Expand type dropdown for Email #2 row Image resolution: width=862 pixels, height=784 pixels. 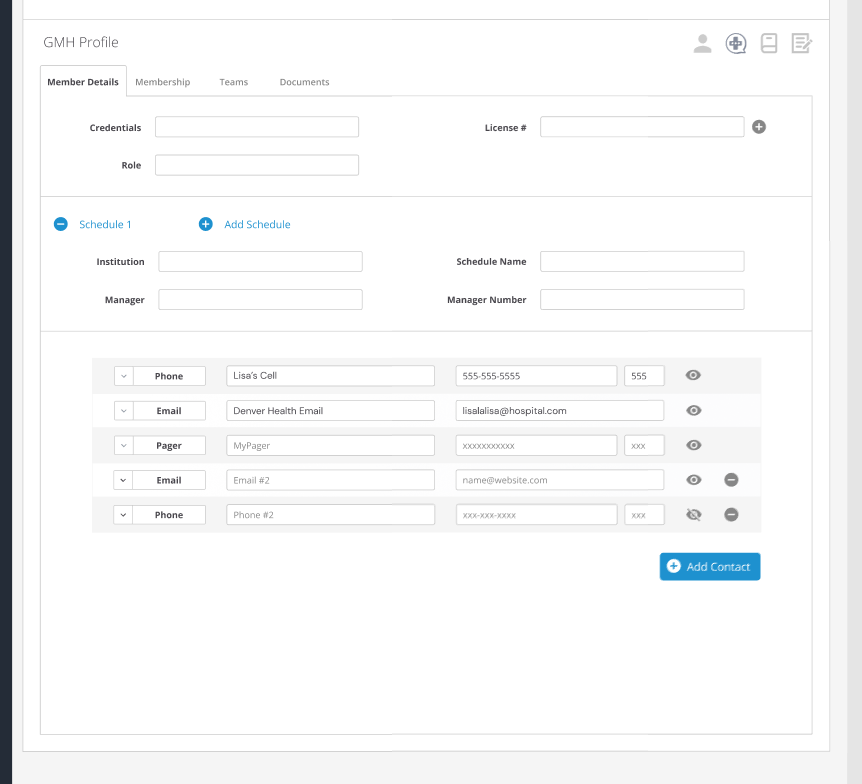[x=123, y=480]
